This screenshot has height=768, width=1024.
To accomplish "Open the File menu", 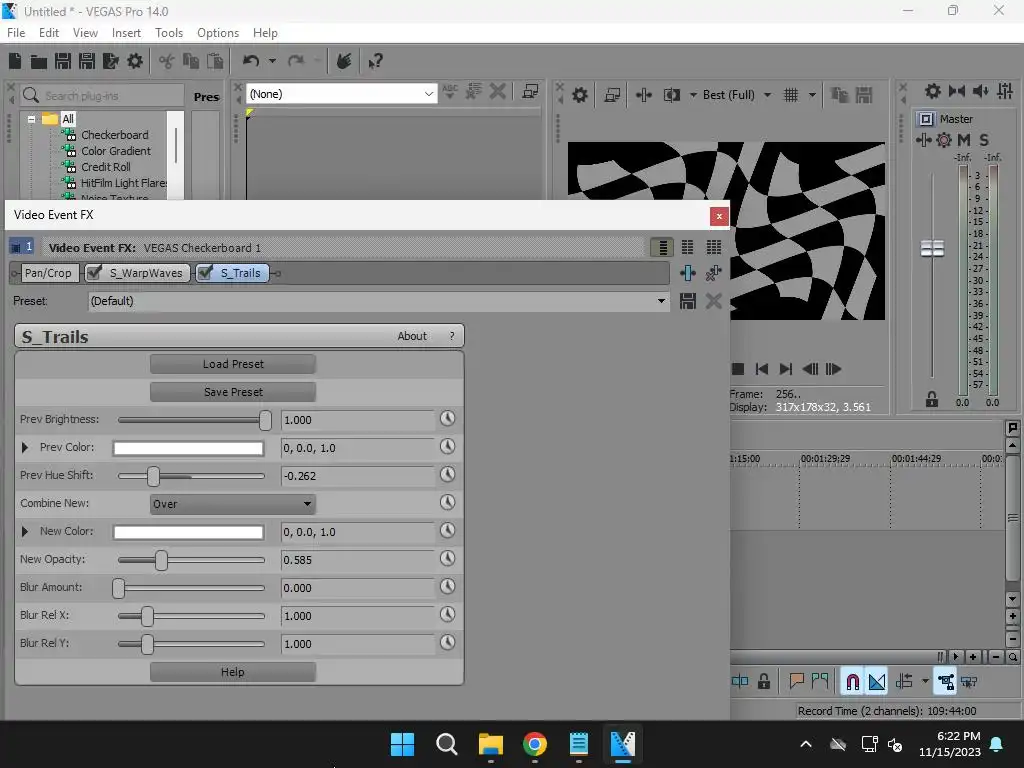I will pyautogui.click(x=16, y=33).
